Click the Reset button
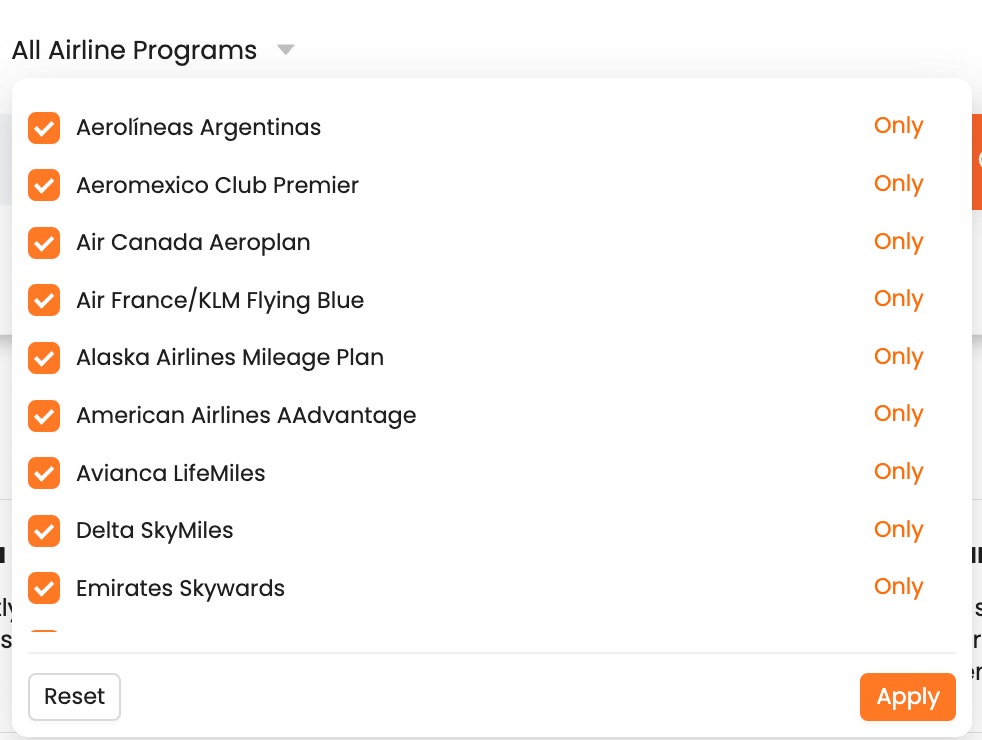 74,696
